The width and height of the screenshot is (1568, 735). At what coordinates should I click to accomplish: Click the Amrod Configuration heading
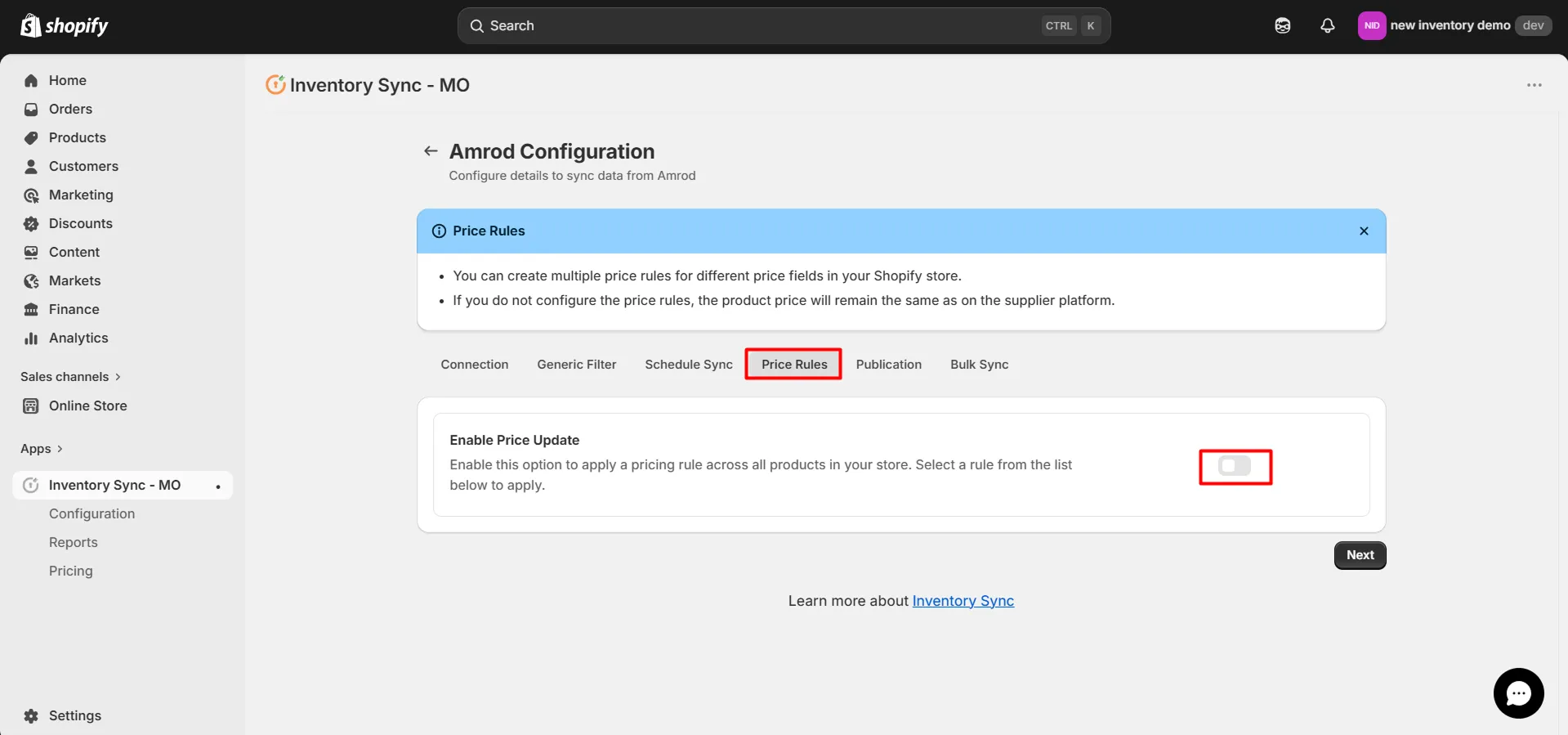552,151
